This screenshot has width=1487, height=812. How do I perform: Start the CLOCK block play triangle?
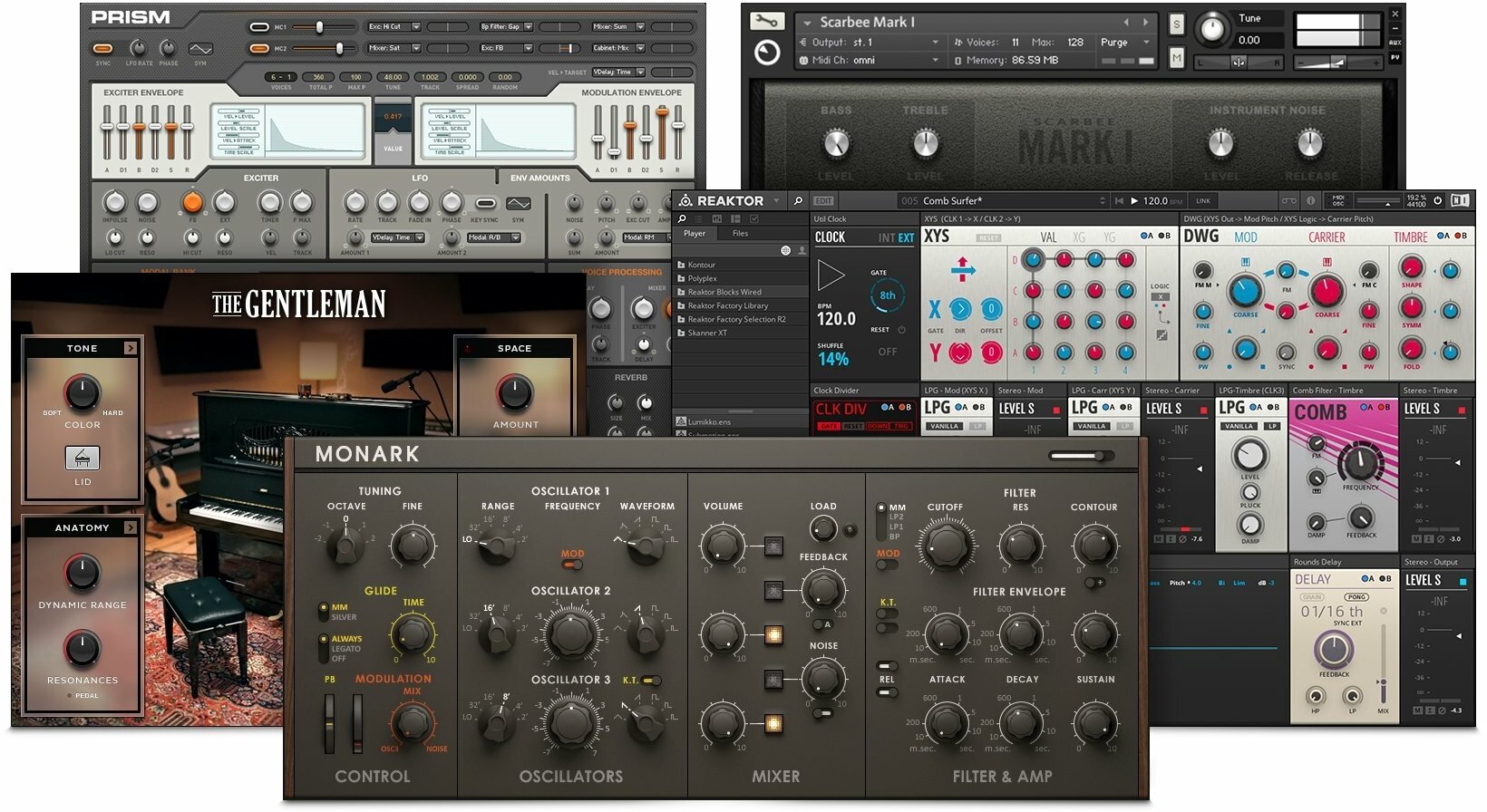point(831,275)
